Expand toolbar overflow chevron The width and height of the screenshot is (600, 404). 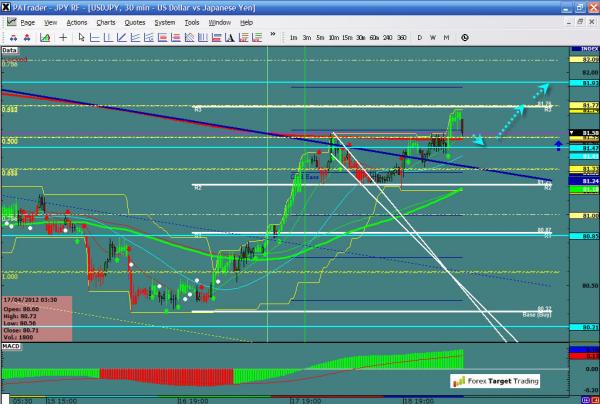271,37
